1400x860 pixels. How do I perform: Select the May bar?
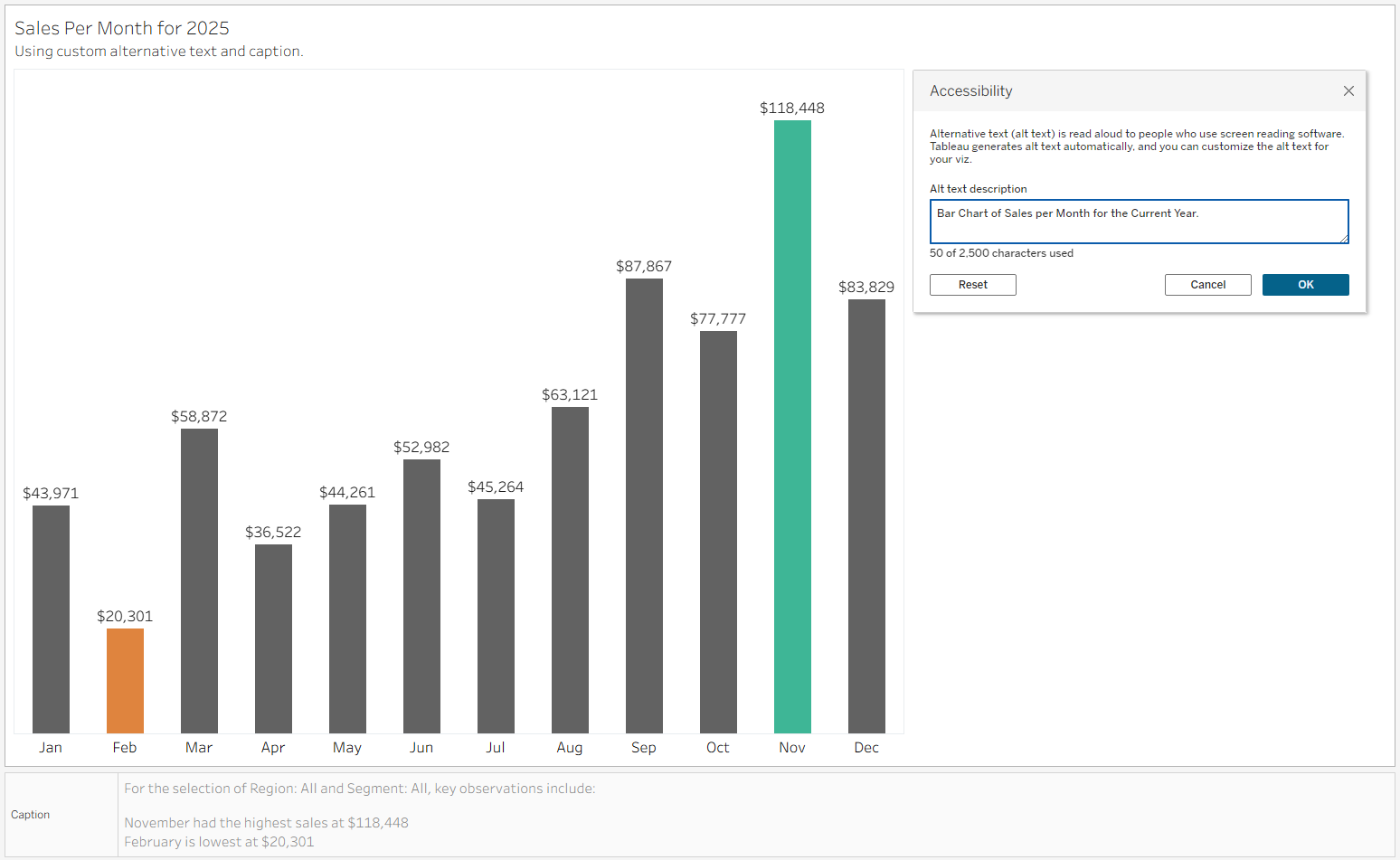347,618
